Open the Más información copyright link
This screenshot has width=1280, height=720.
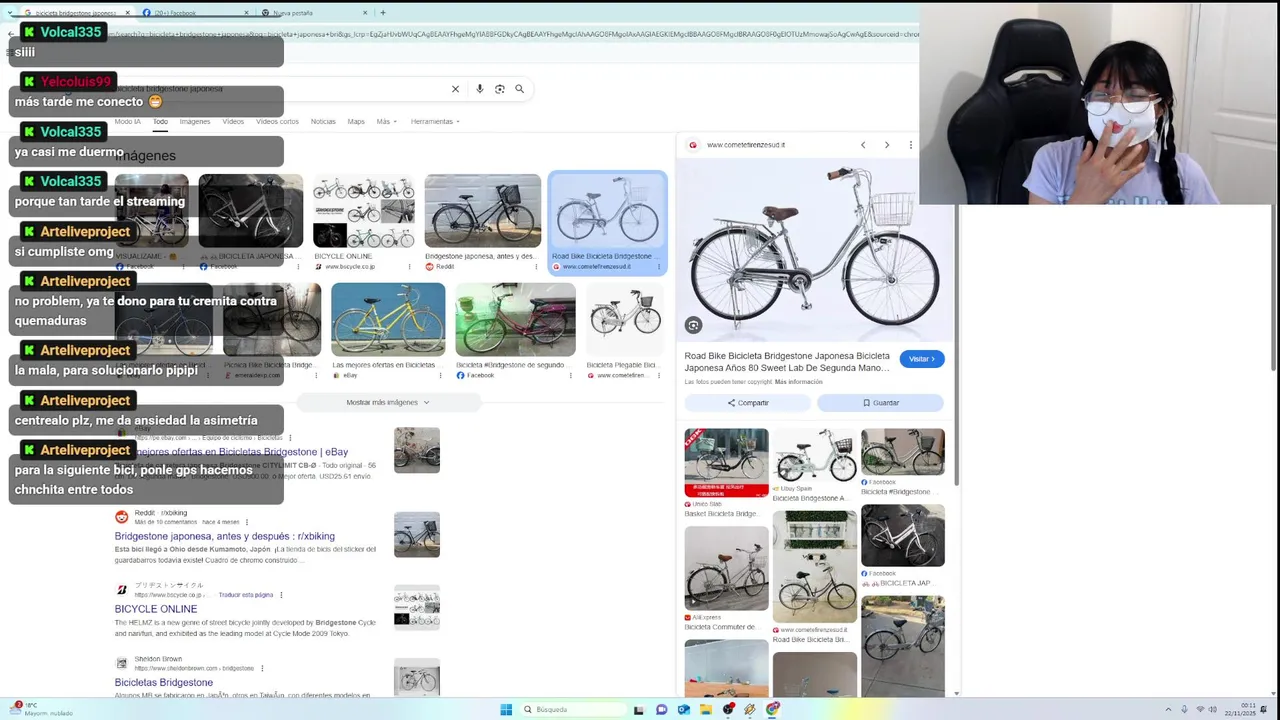click(798, 382)
